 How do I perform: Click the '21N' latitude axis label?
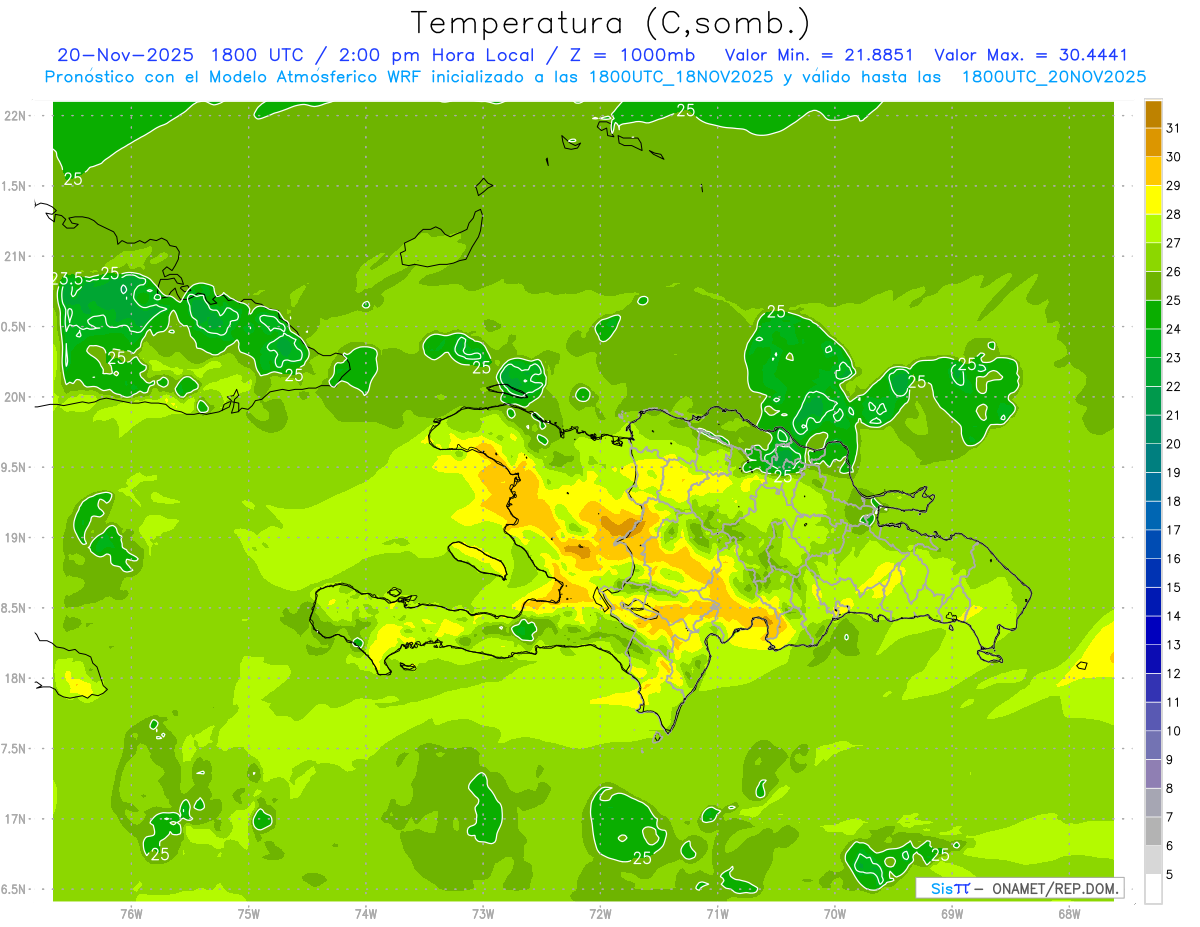point(16,256)
